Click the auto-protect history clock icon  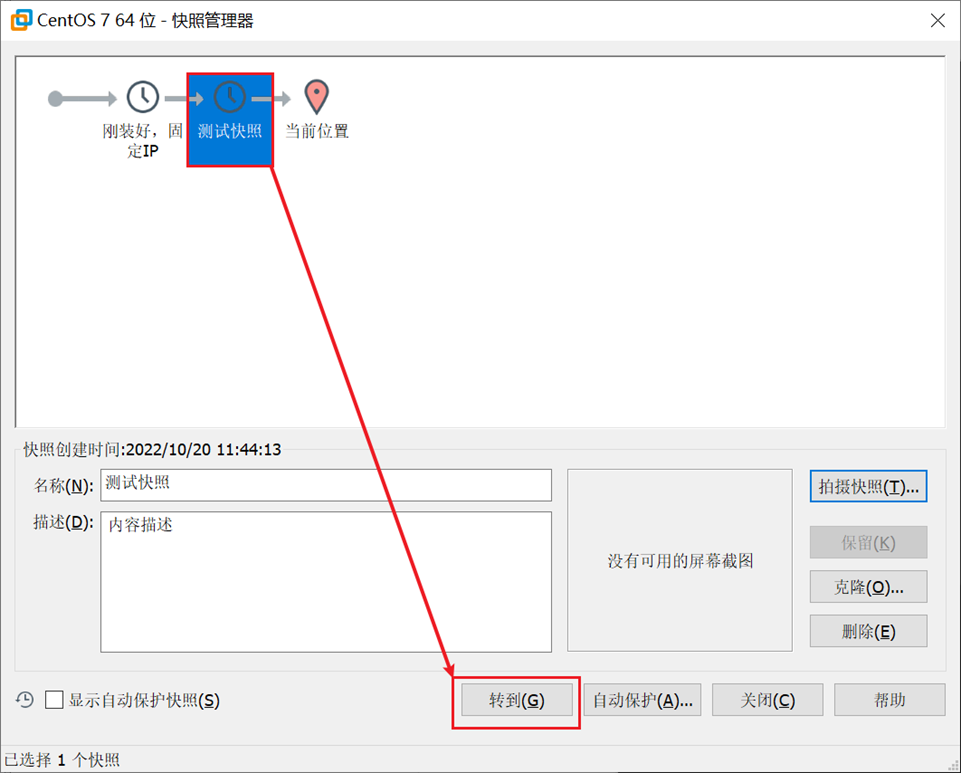[25, 700]
